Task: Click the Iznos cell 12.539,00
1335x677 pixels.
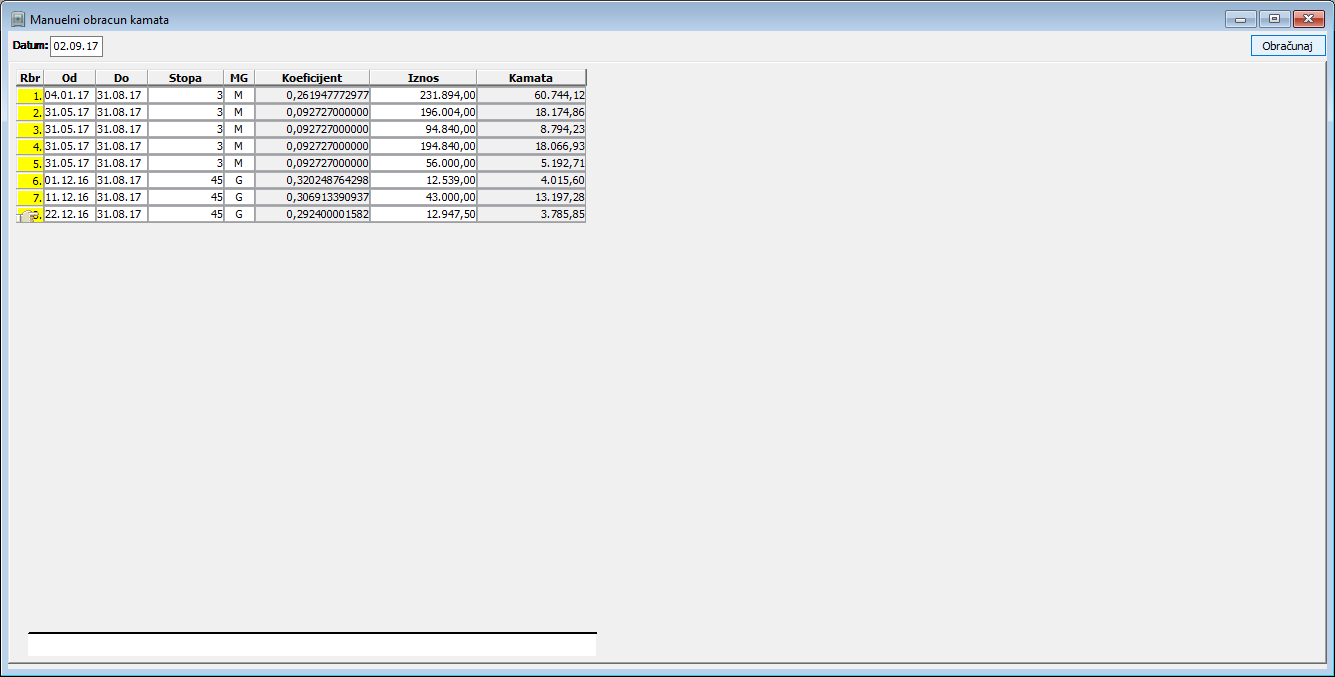Action: tap(423, 180)
